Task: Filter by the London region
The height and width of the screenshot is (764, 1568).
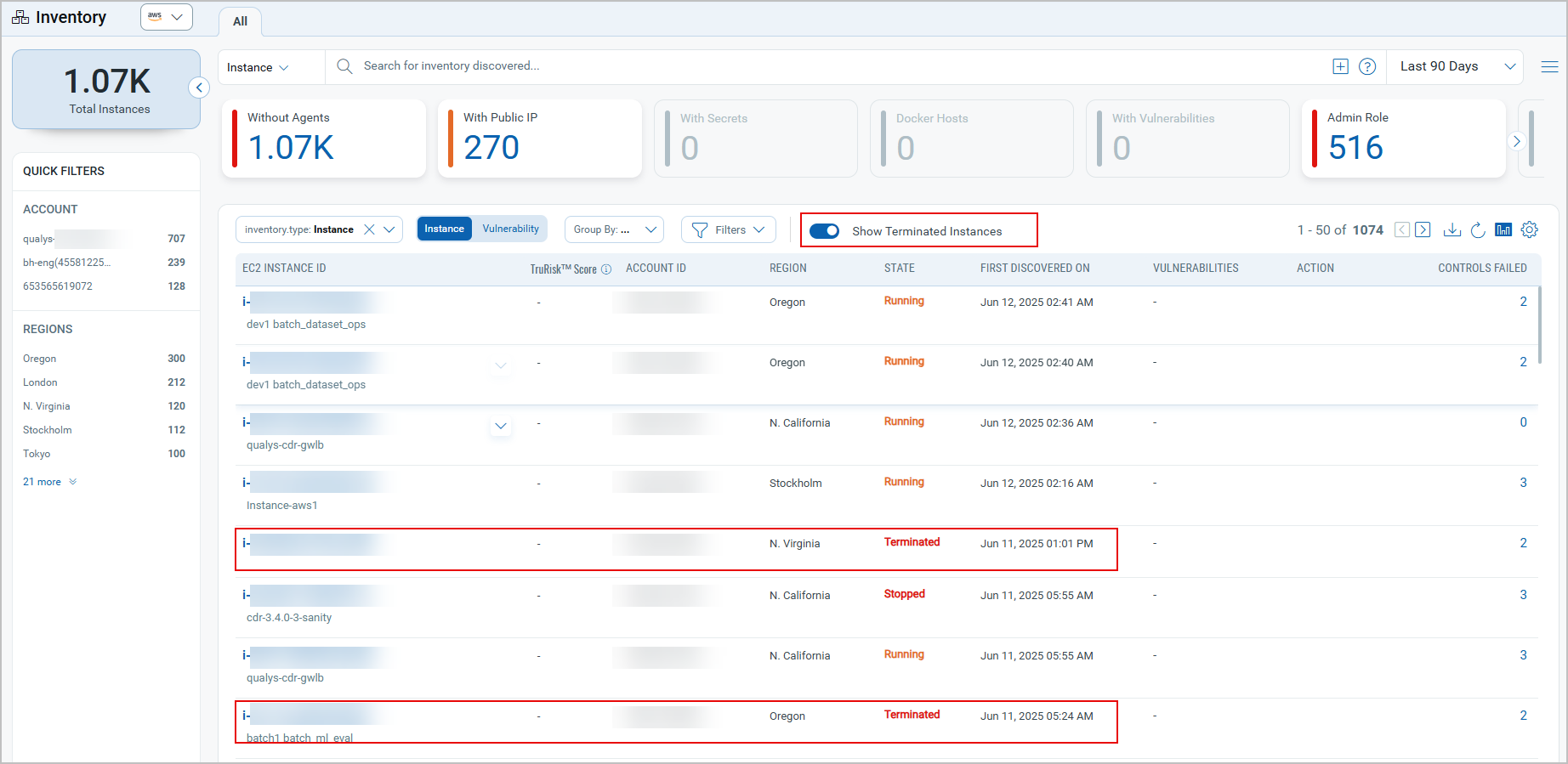Action: [x=104, y=382]
